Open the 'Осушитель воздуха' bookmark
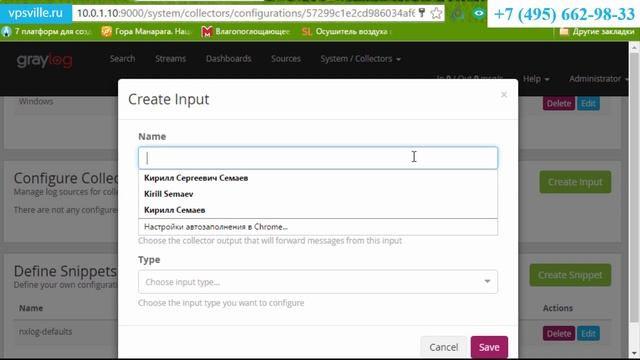Viewport: 640px width, 360px height. click(347, 31)
